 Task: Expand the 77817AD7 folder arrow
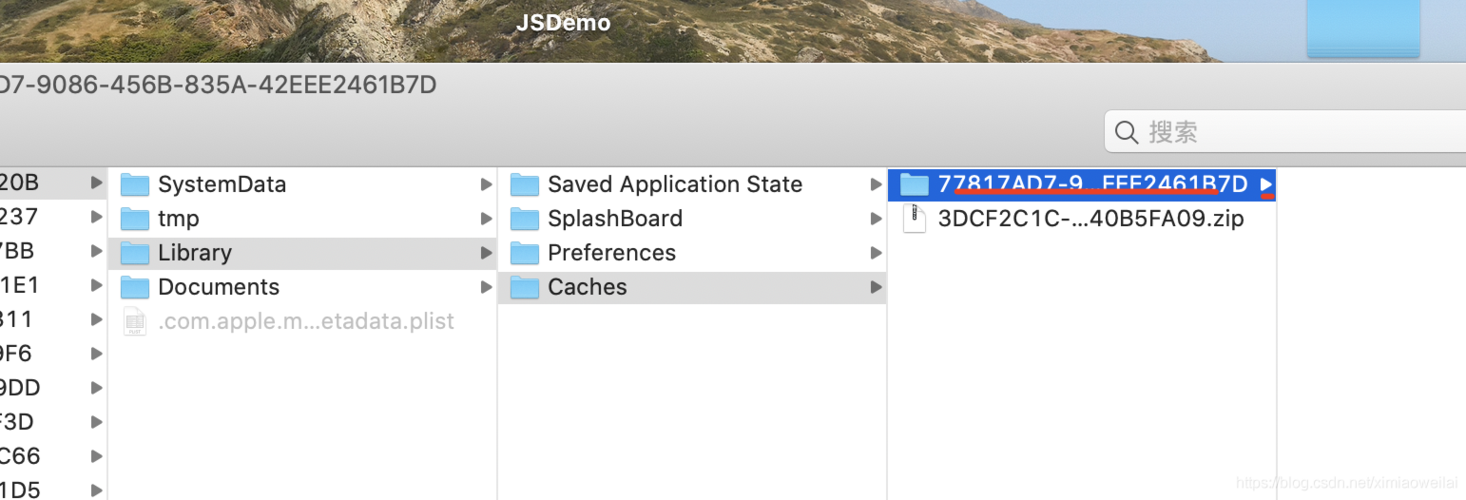1266,185
